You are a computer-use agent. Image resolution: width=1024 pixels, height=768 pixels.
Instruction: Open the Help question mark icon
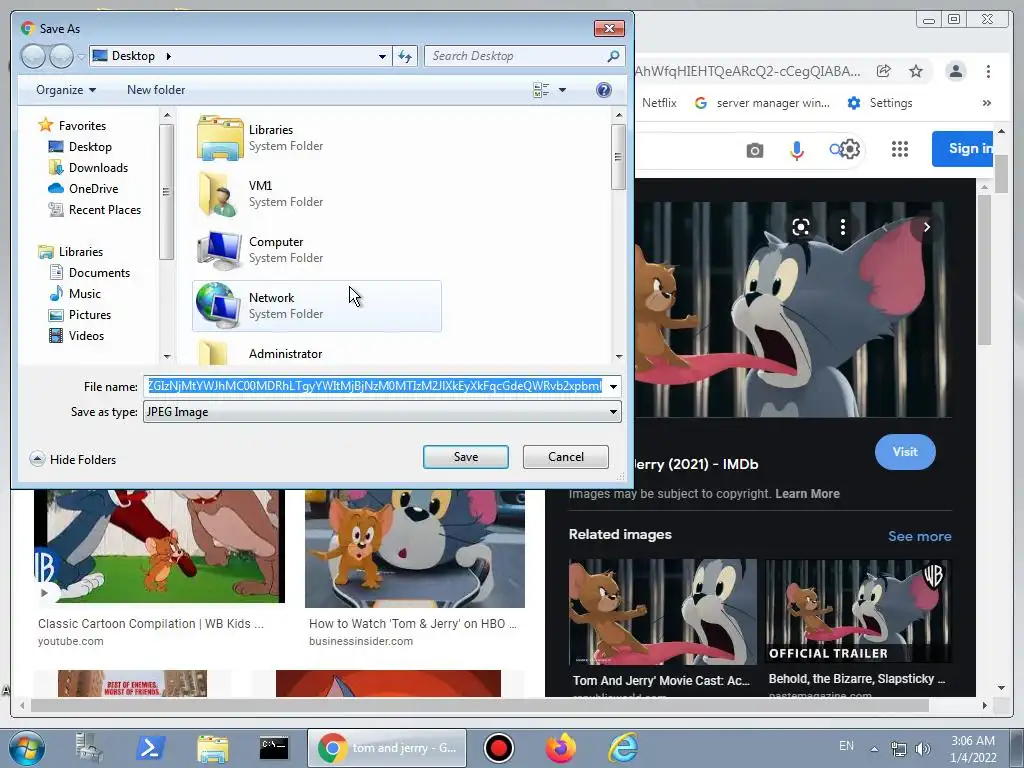click(x=603, y=90)
